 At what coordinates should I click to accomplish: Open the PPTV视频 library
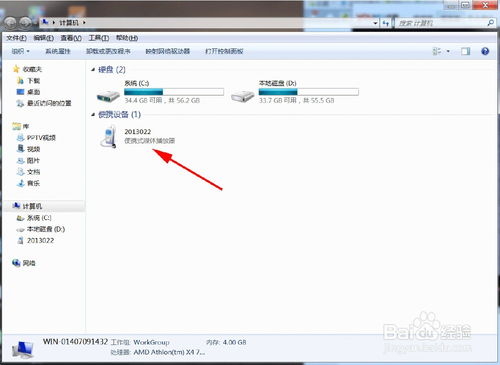(x=41, y=138)
